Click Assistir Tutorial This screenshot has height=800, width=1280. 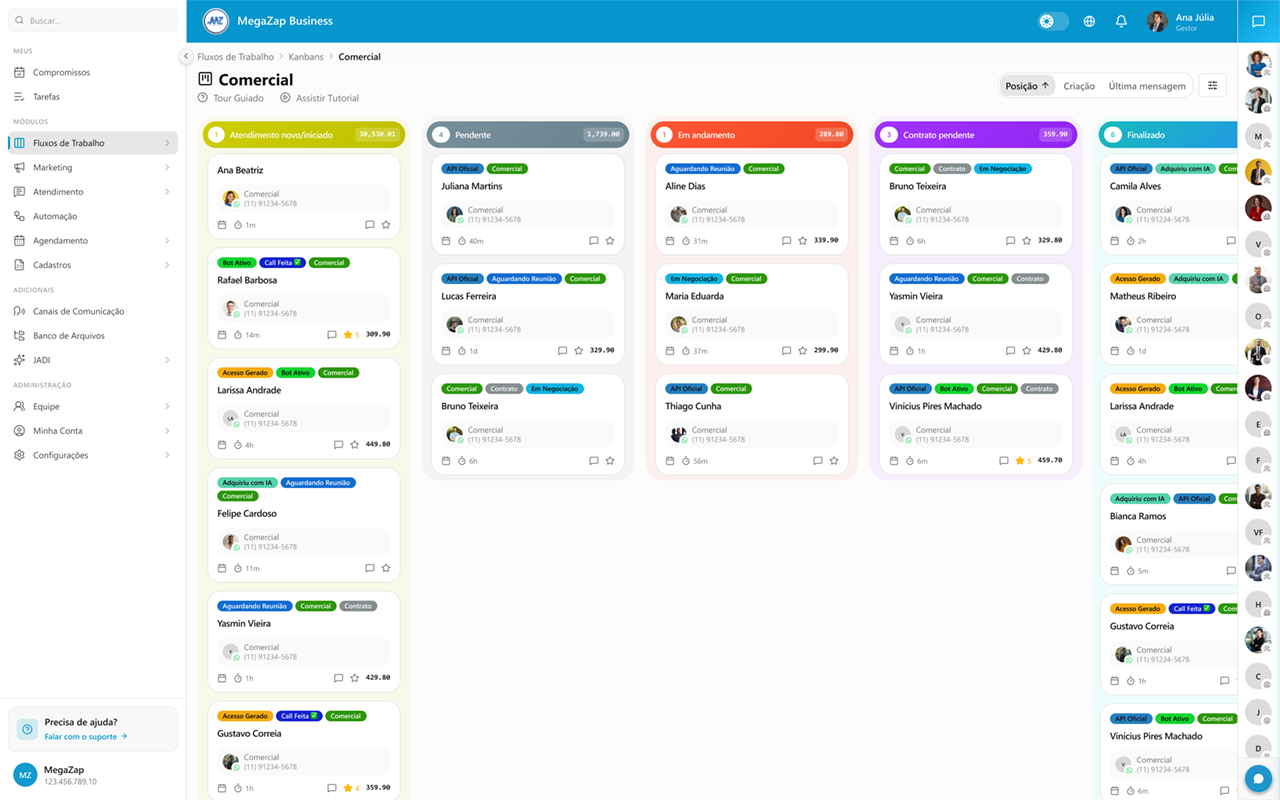[x=320, y=98]
